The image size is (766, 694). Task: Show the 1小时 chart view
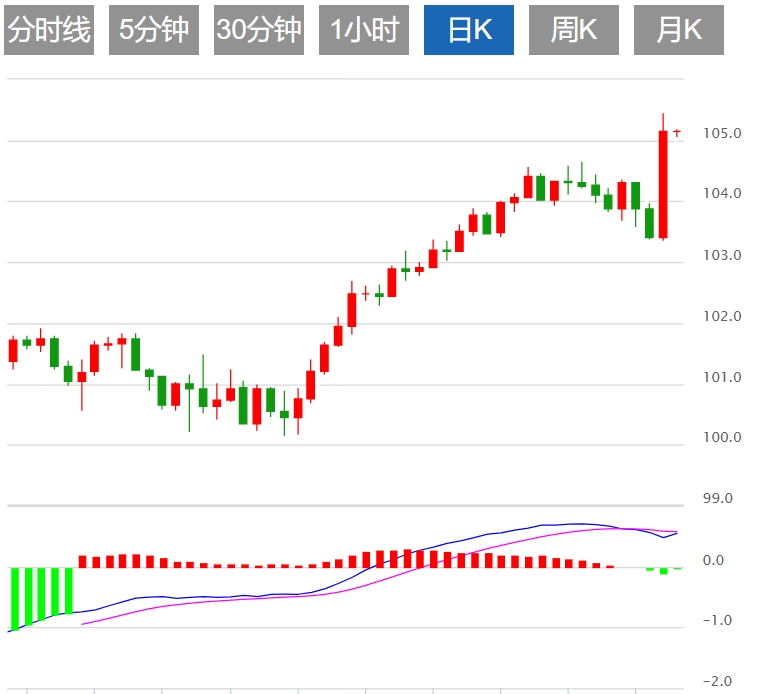point(364,30)
